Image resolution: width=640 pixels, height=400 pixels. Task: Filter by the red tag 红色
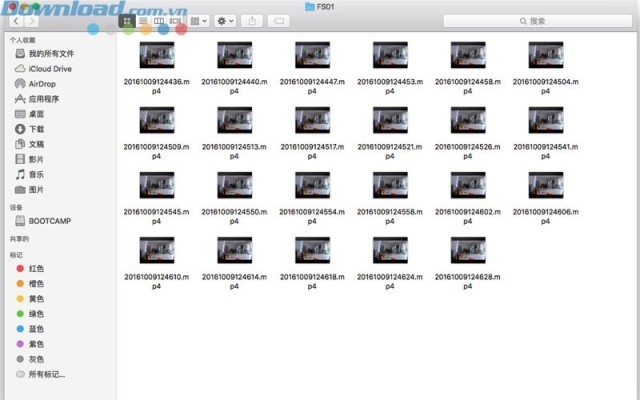36,269
